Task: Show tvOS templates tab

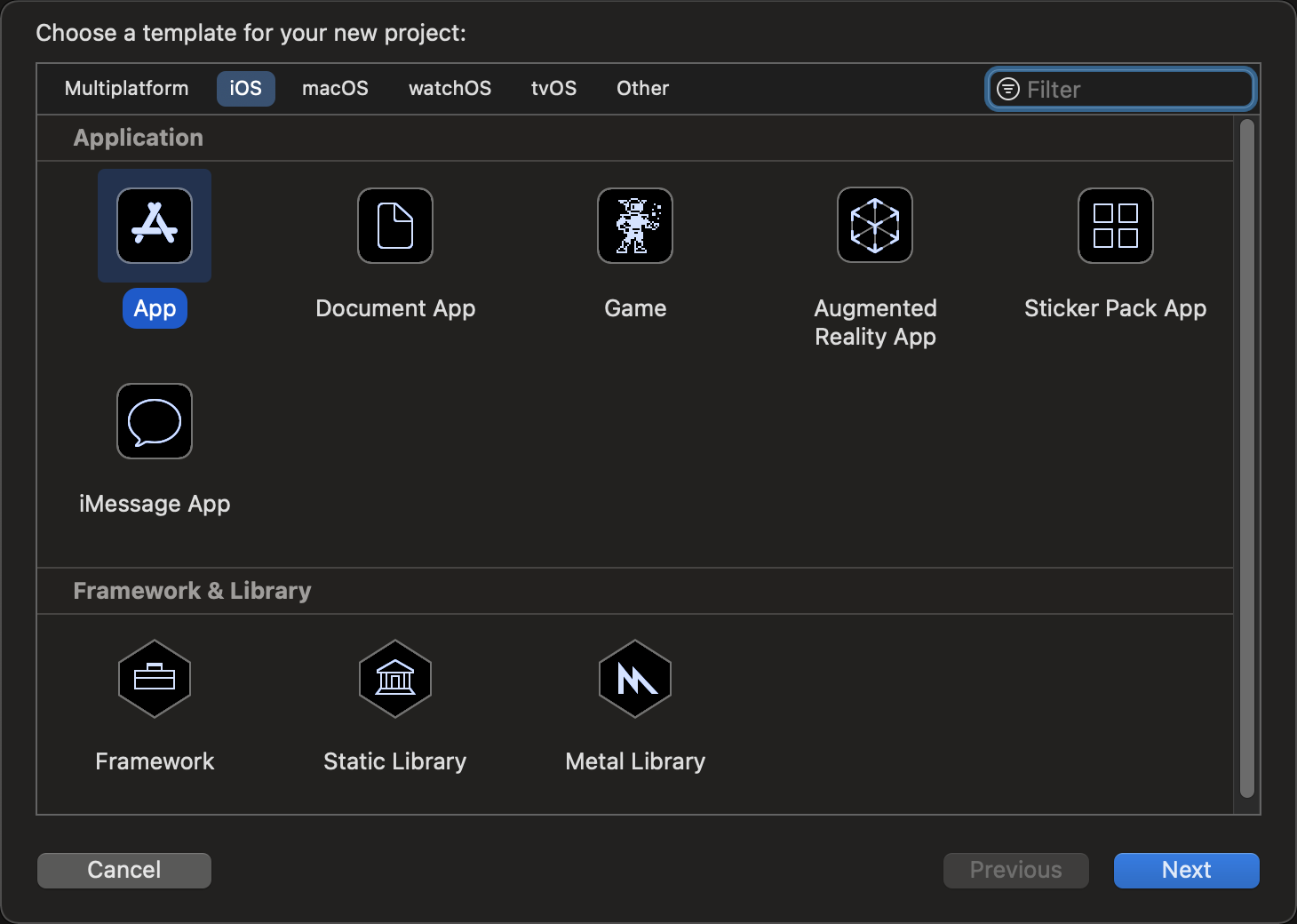Action: pyautogui.click(x=553, y=89)
